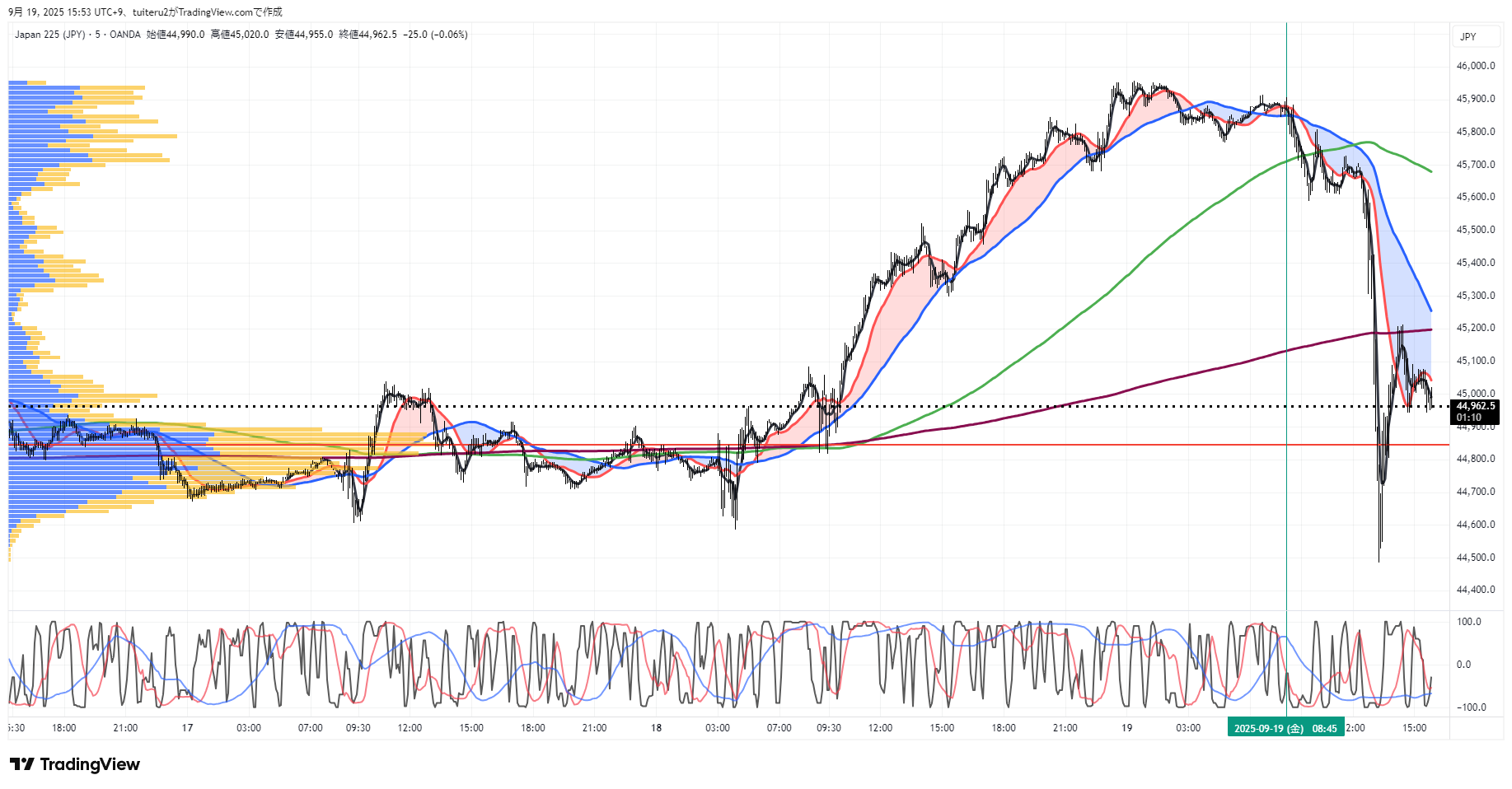
Task: Click the 09:30 label before 12:00 on day 18
Action: [828, 728]
